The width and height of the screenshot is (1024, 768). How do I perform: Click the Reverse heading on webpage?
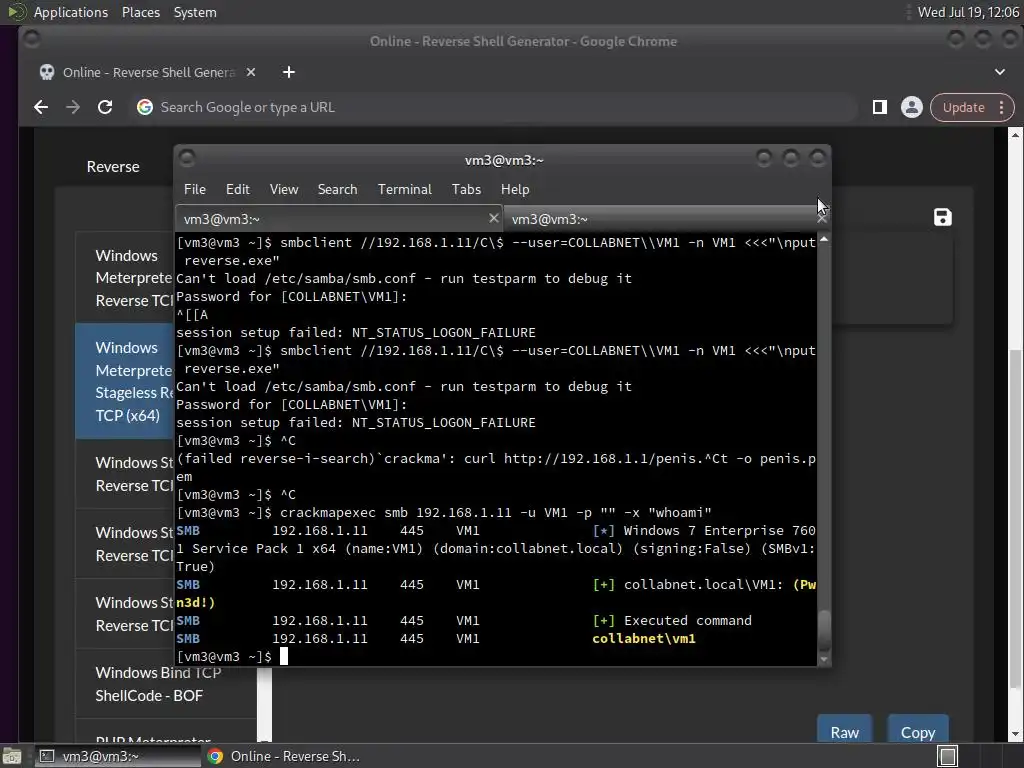[113, 167]
